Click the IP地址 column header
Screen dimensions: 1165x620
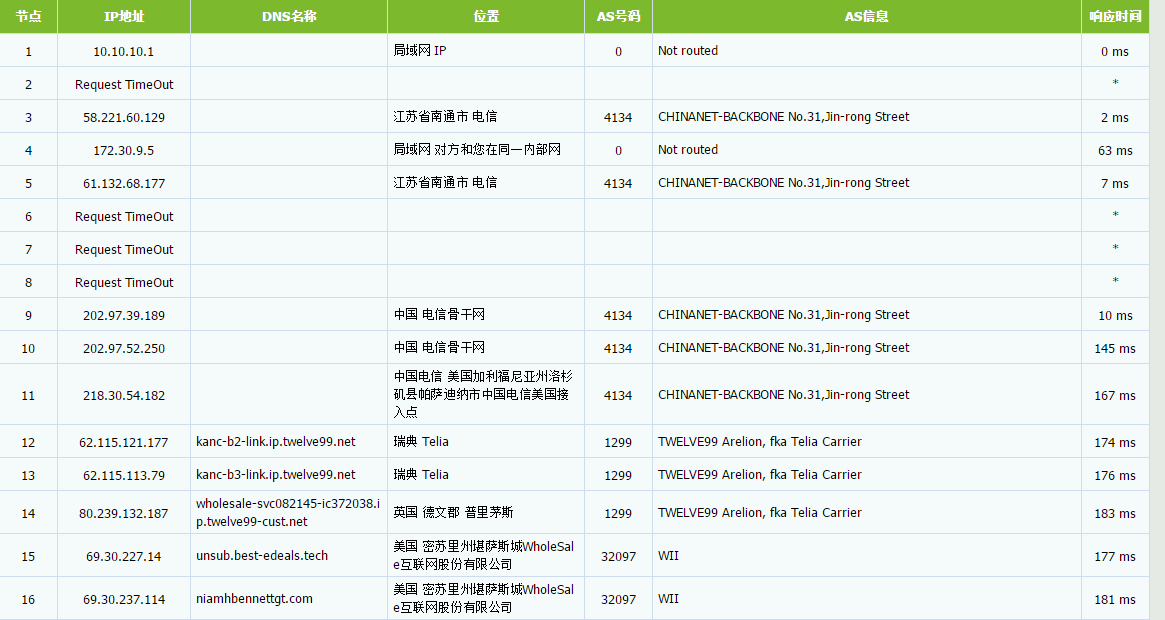pyautogui.click(x=124, y=16)
